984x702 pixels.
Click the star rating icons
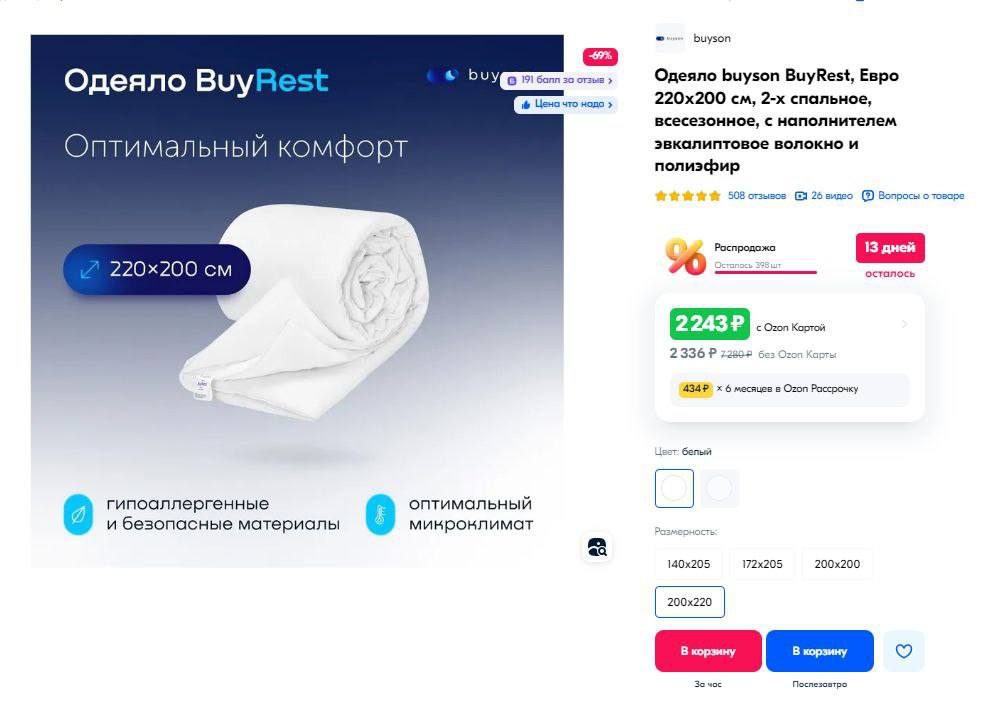coord(688,196)
